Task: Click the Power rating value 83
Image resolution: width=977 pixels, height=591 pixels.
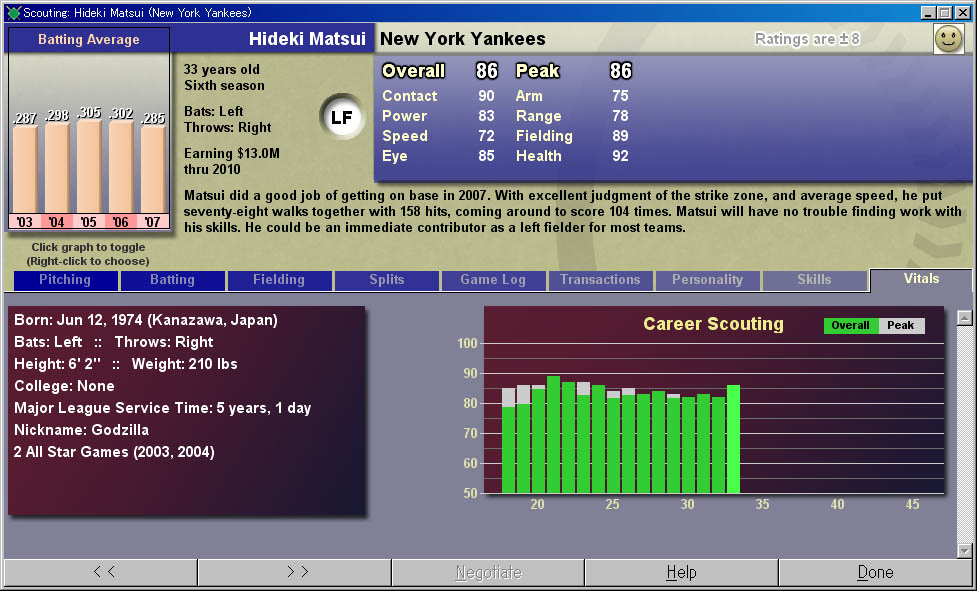Action: click(x=487, y=116)
